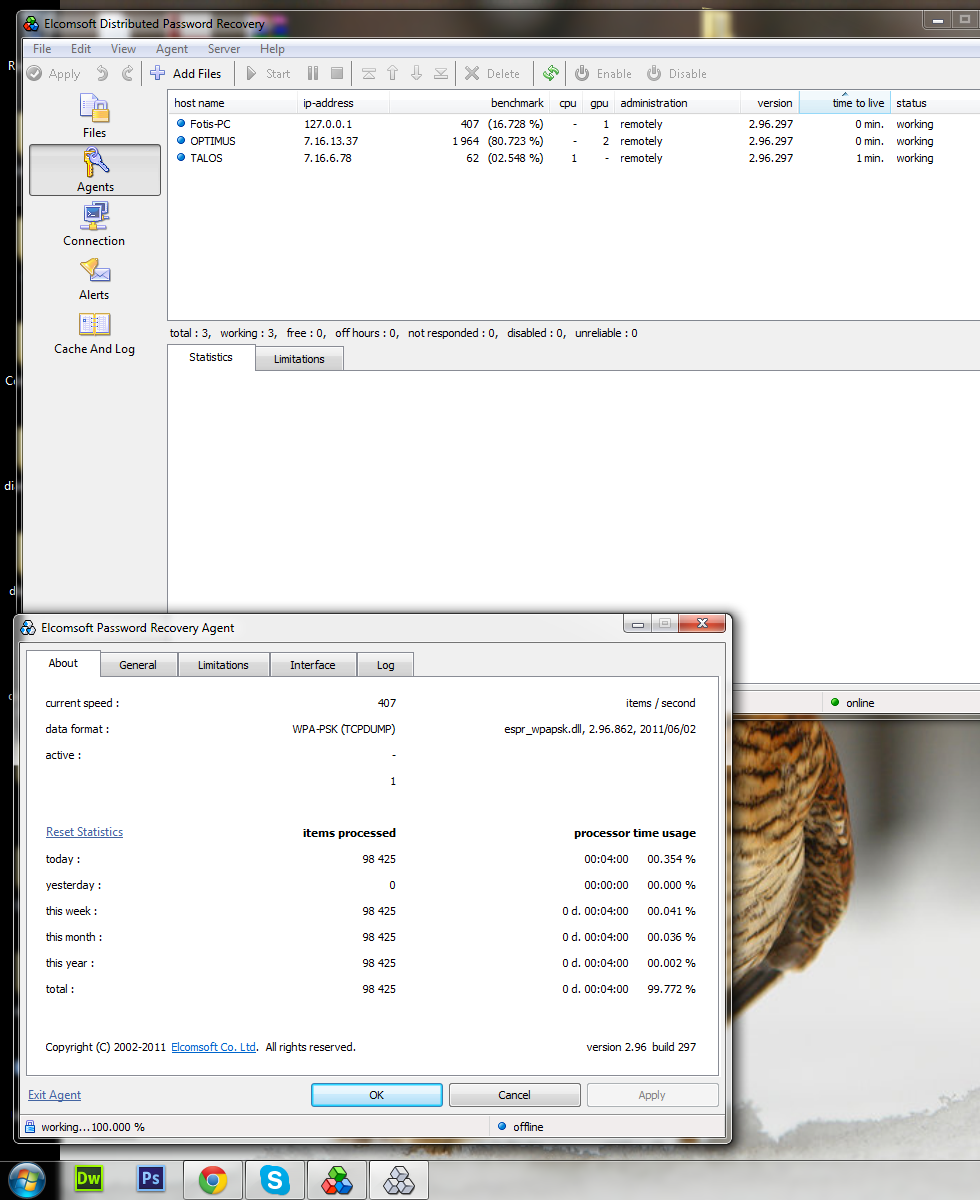
Task: Open Photoshop from the taskbar
Action: (152, 1180)
